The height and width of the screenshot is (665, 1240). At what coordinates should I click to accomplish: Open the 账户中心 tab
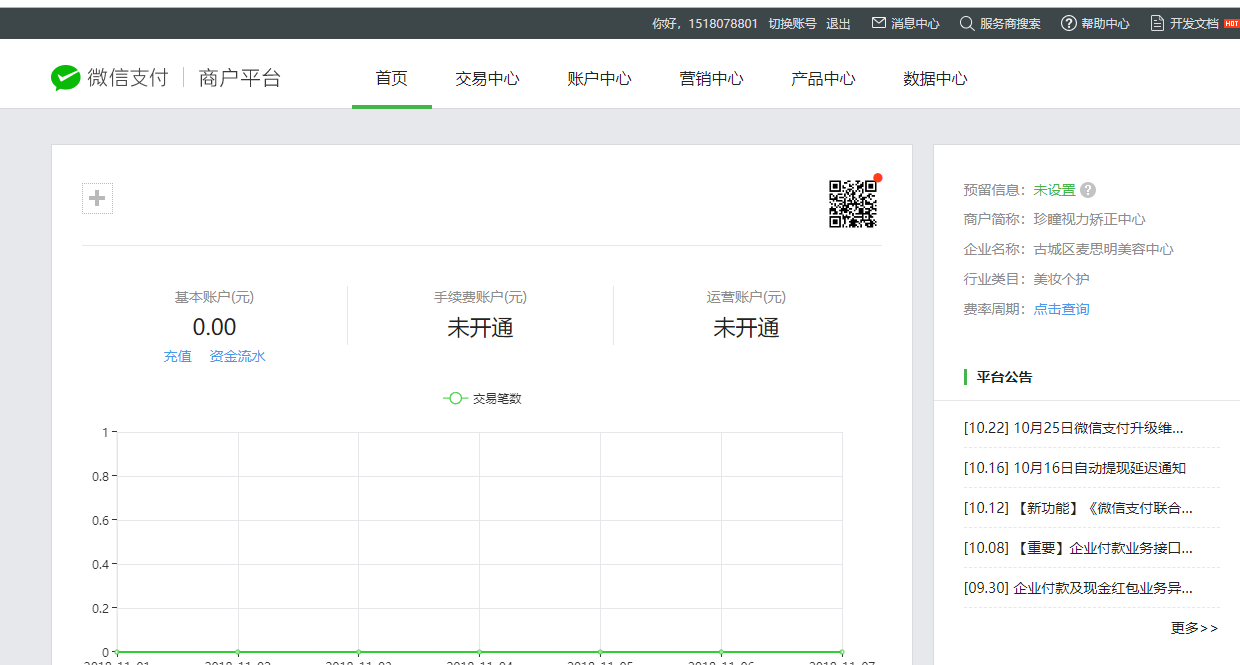point(599,79)
